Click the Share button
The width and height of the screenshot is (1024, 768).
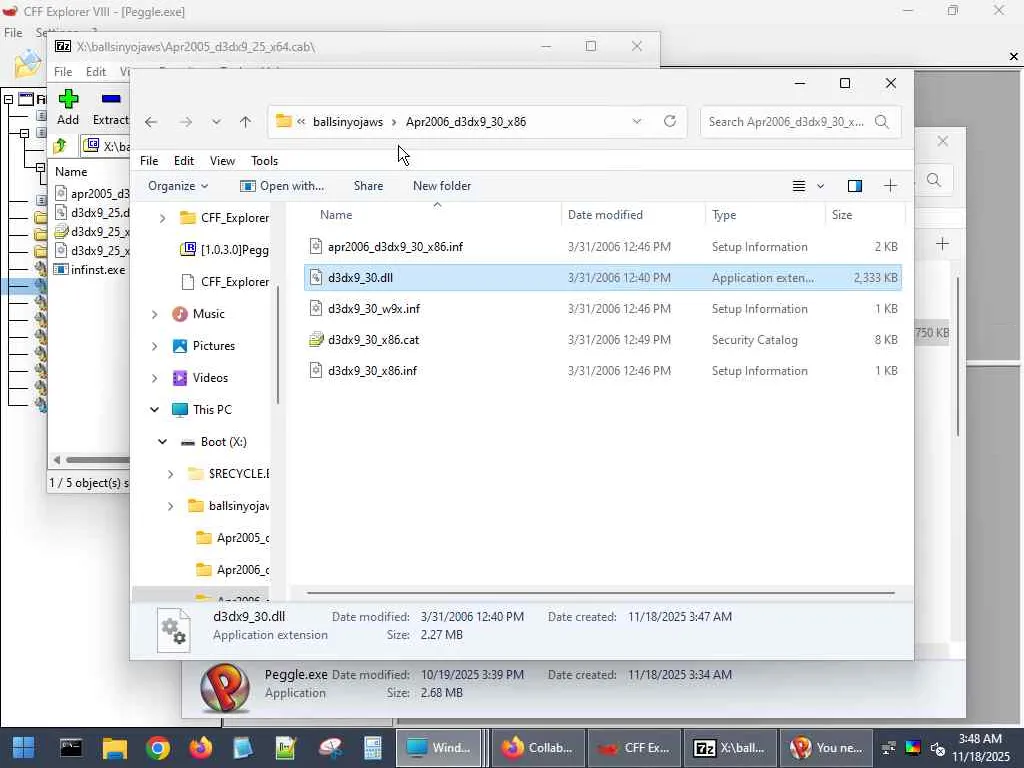pos(368,186)
